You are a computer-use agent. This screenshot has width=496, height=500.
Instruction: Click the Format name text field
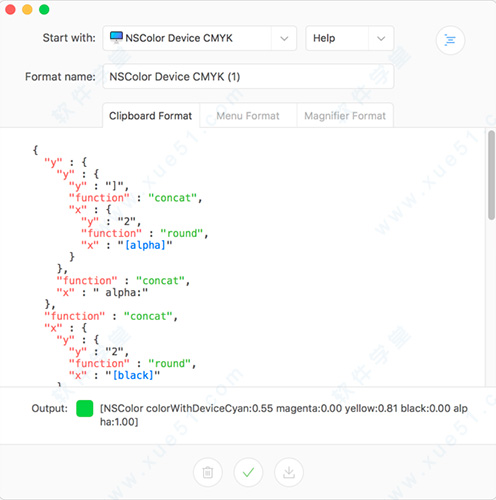point(248,77)
